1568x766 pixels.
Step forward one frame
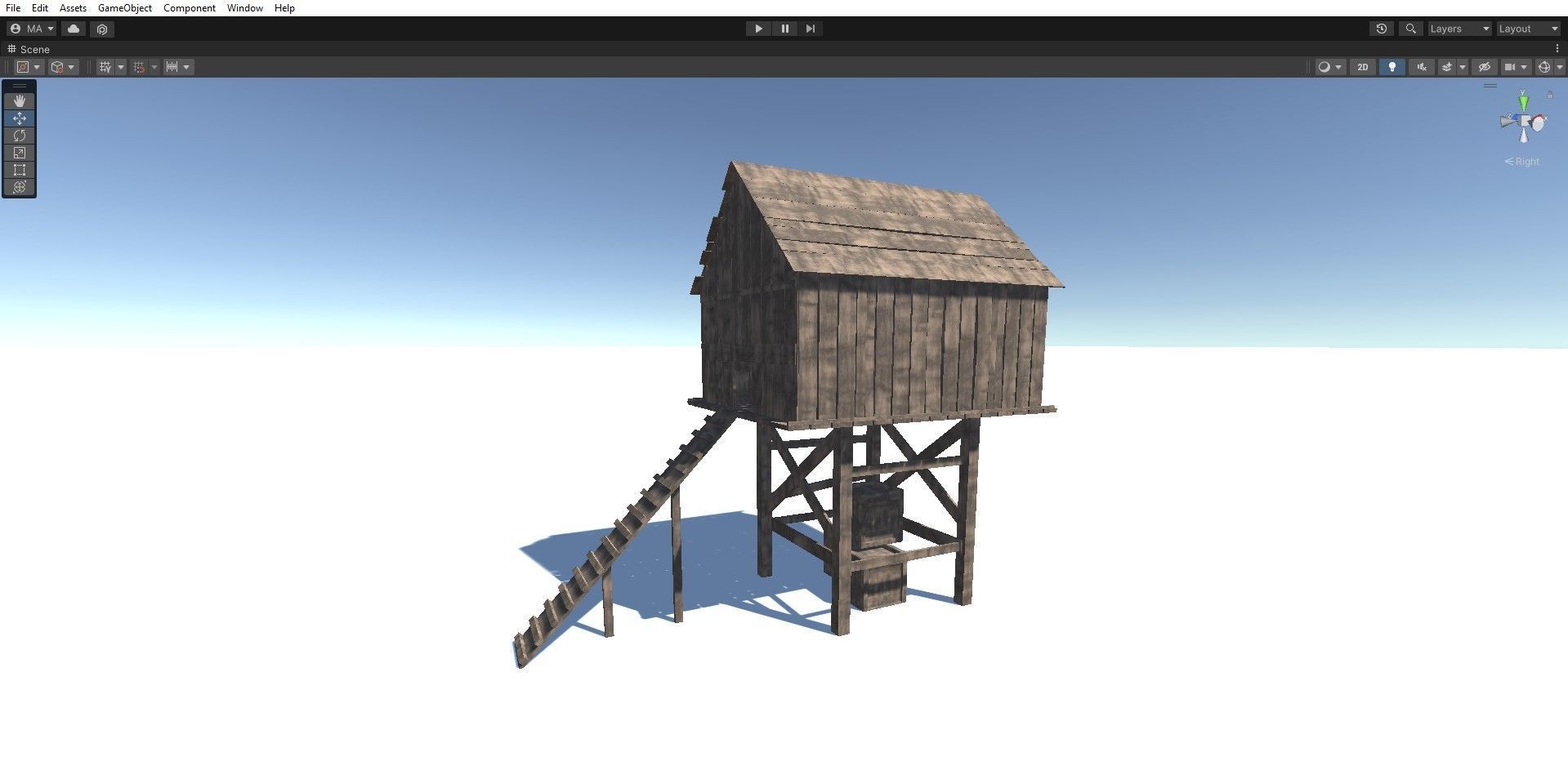(810, 29)
